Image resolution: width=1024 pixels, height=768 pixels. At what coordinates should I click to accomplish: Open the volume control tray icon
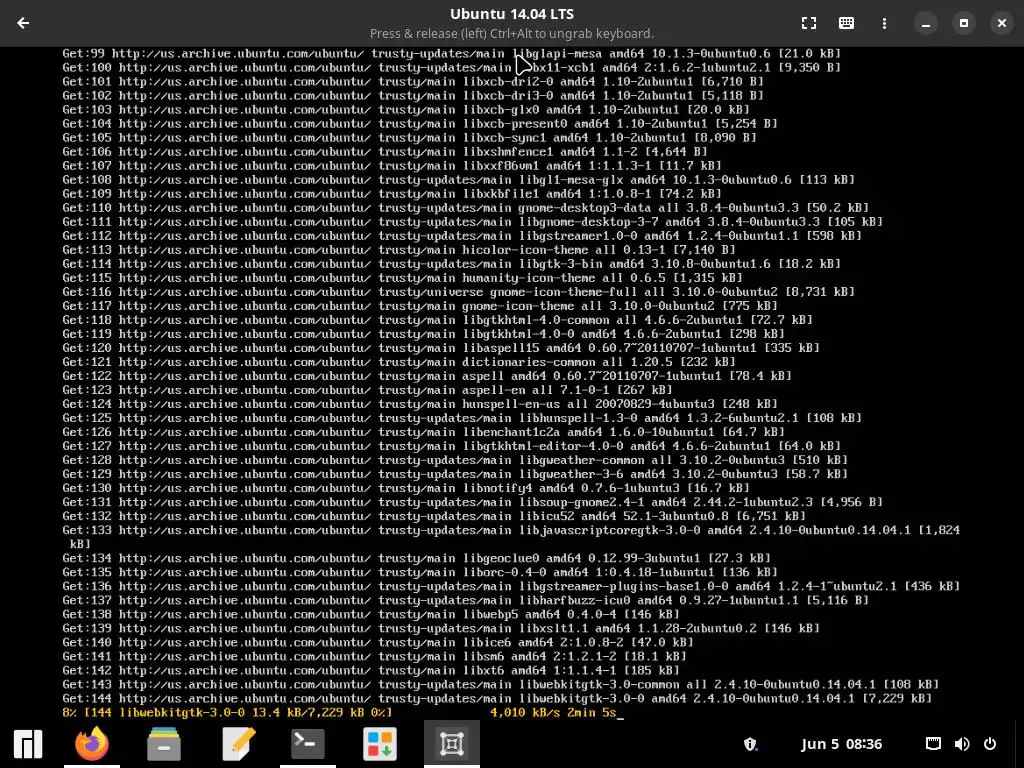point(961,744)
